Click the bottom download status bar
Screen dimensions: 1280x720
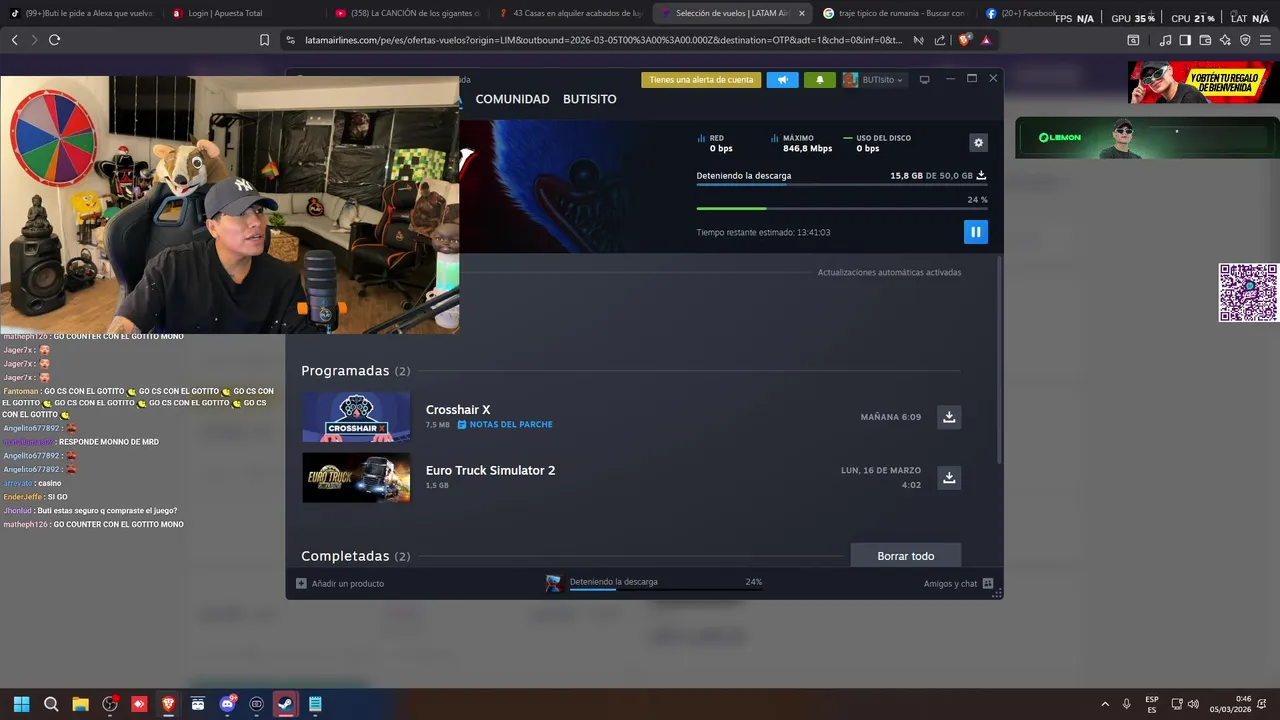[x=655, y=583]
